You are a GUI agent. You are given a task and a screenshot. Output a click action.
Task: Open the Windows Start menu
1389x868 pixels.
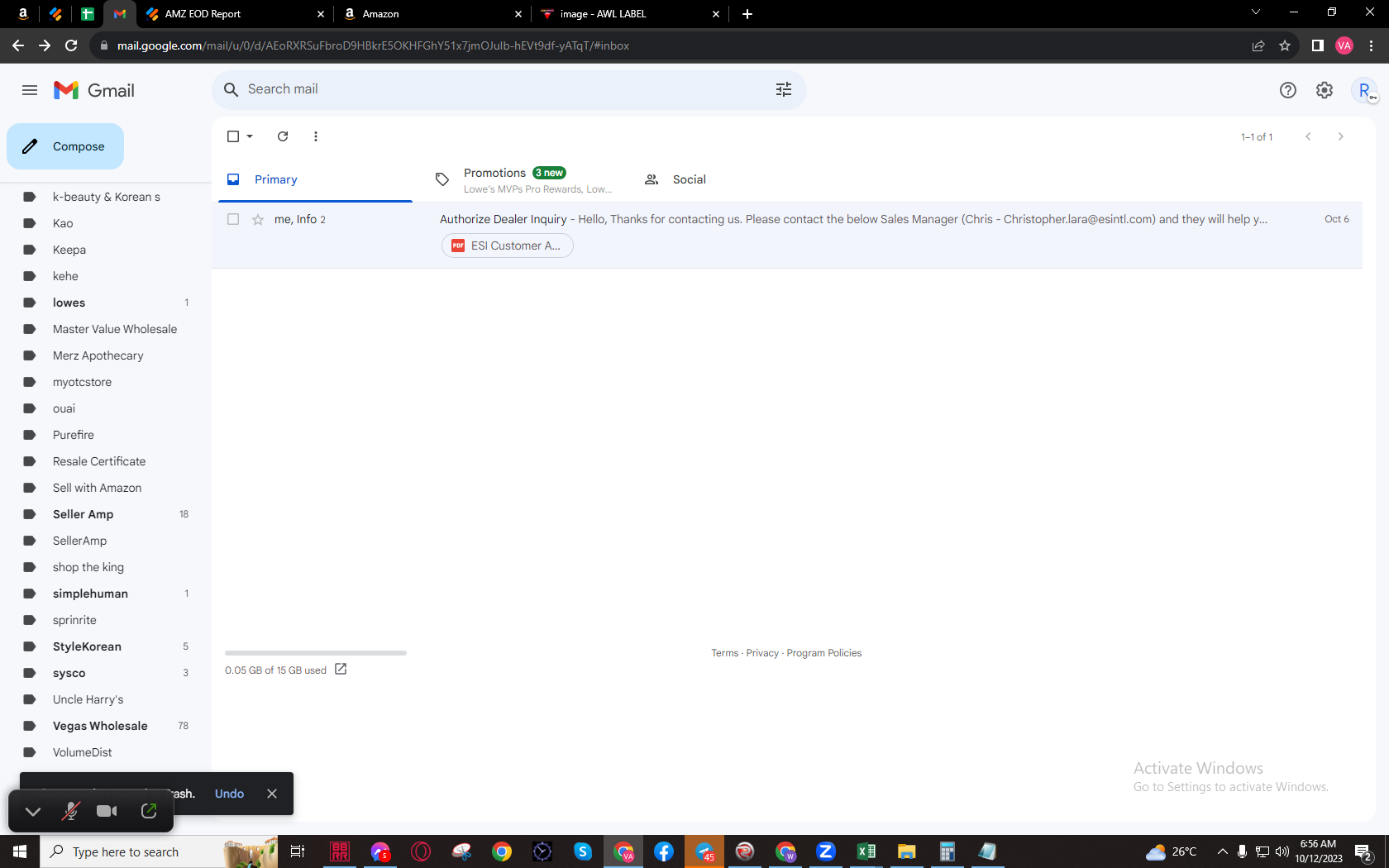[20, 851]
